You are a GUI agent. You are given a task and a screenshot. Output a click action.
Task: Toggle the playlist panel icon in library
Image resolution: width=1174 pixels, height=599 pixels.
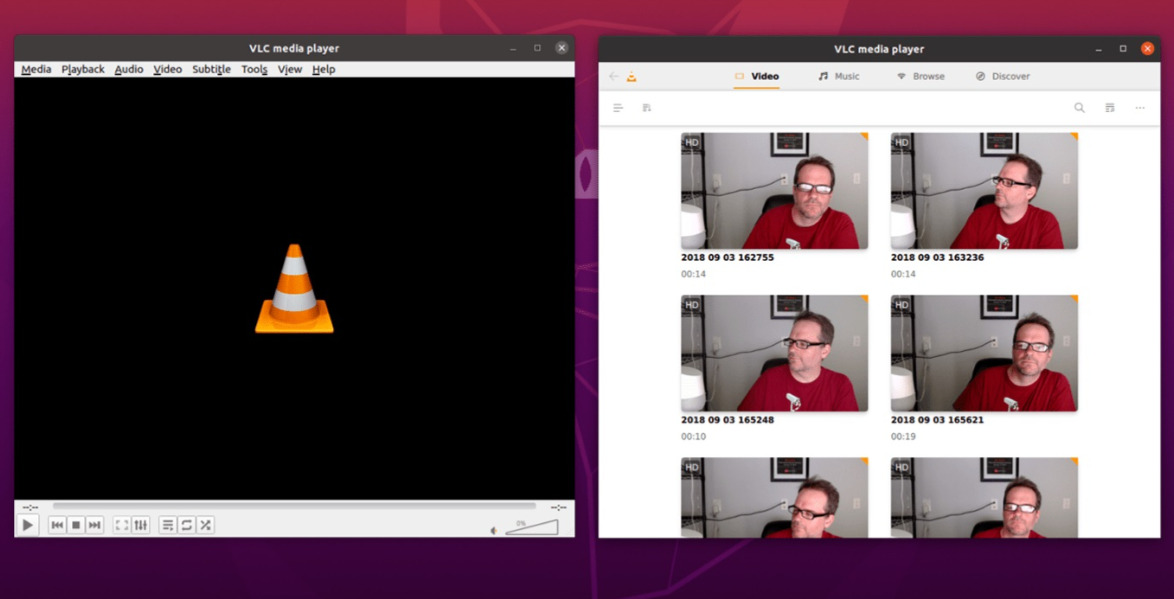pos(1110,108)
